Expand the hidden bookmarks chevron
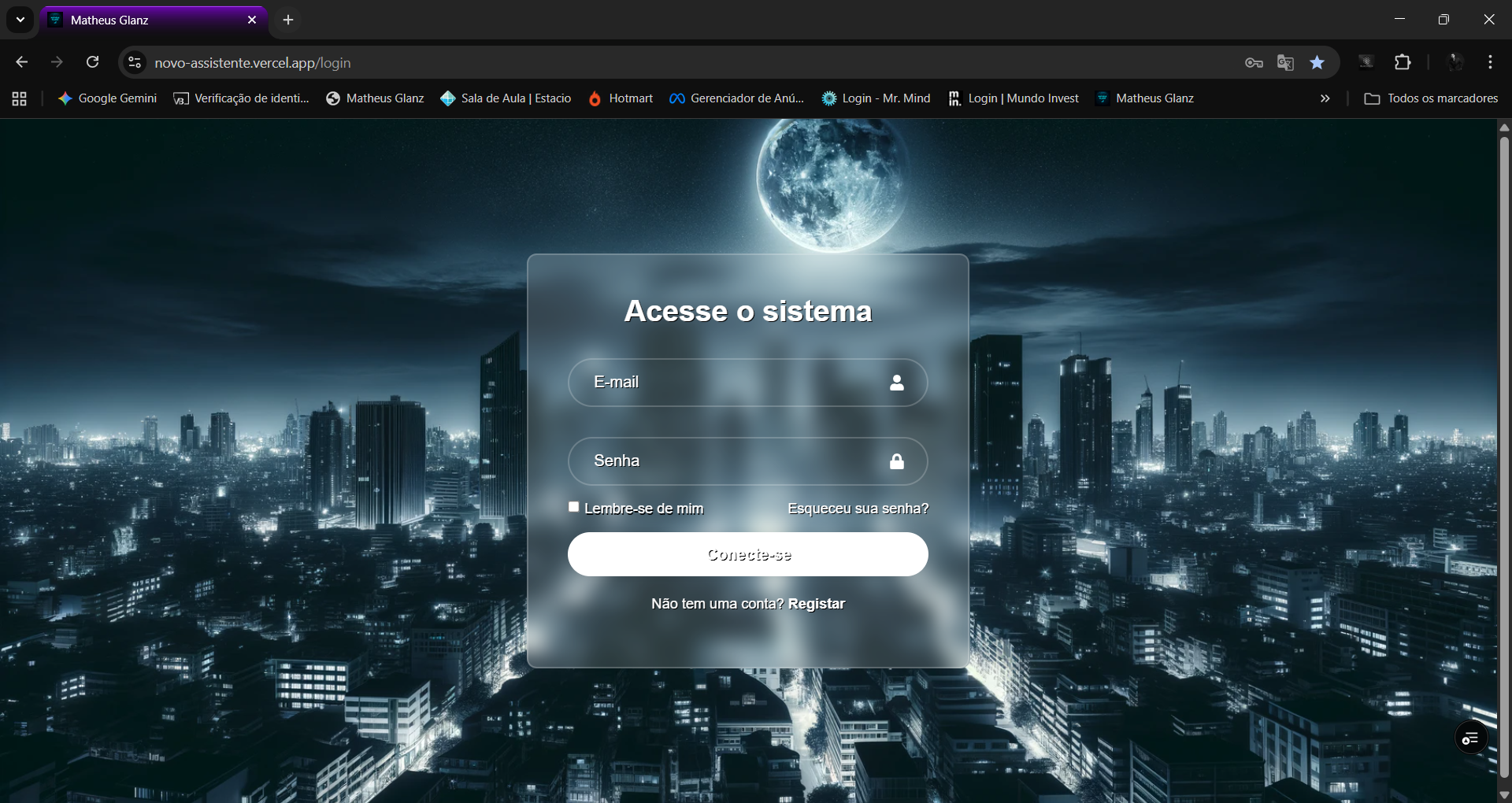 click(1325, 98)
